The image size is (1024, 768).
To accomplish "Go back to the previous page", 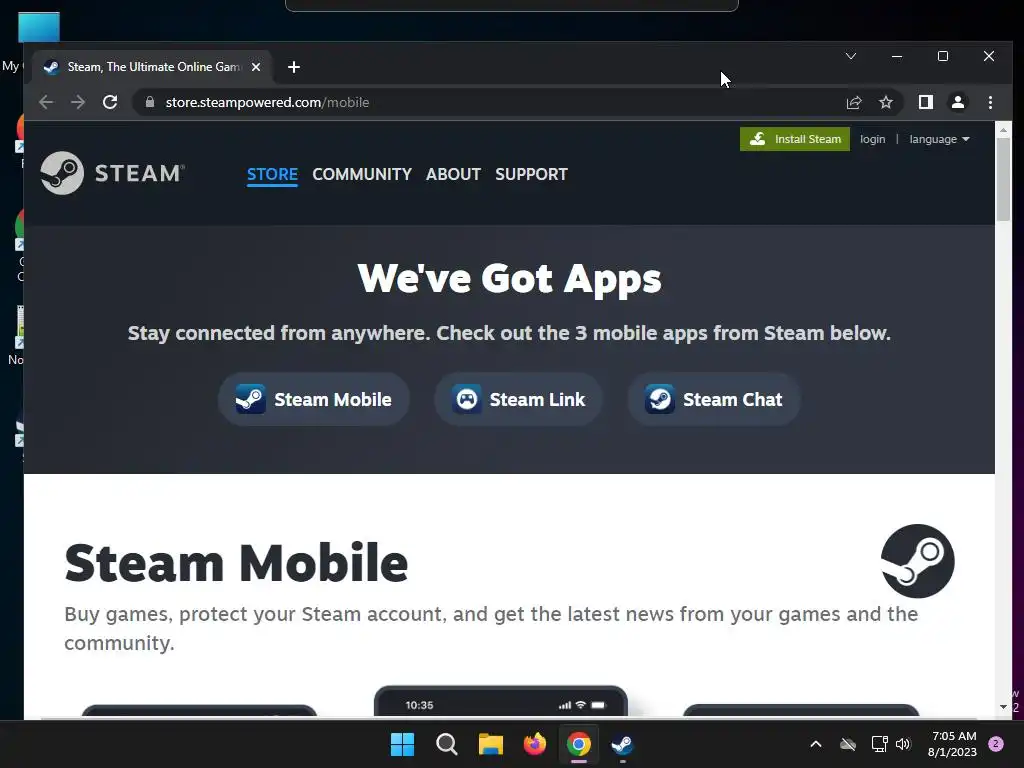I will pos(46,103).
